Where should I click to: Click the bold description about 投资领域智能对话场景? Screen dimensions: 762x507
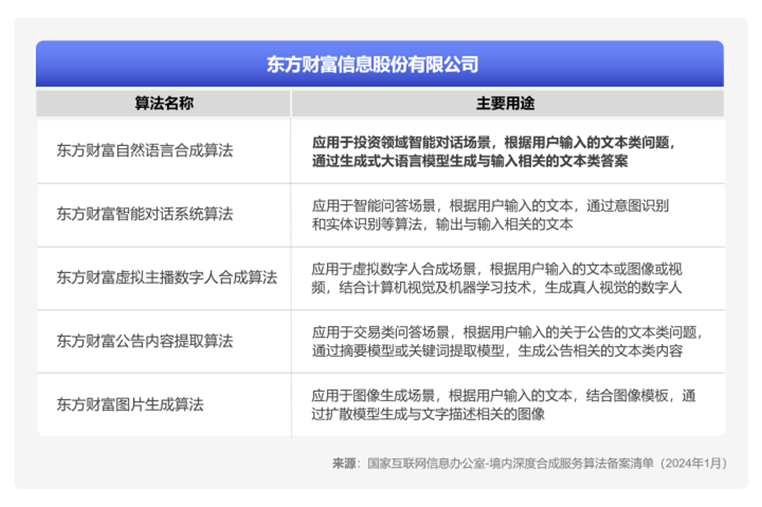494,152
